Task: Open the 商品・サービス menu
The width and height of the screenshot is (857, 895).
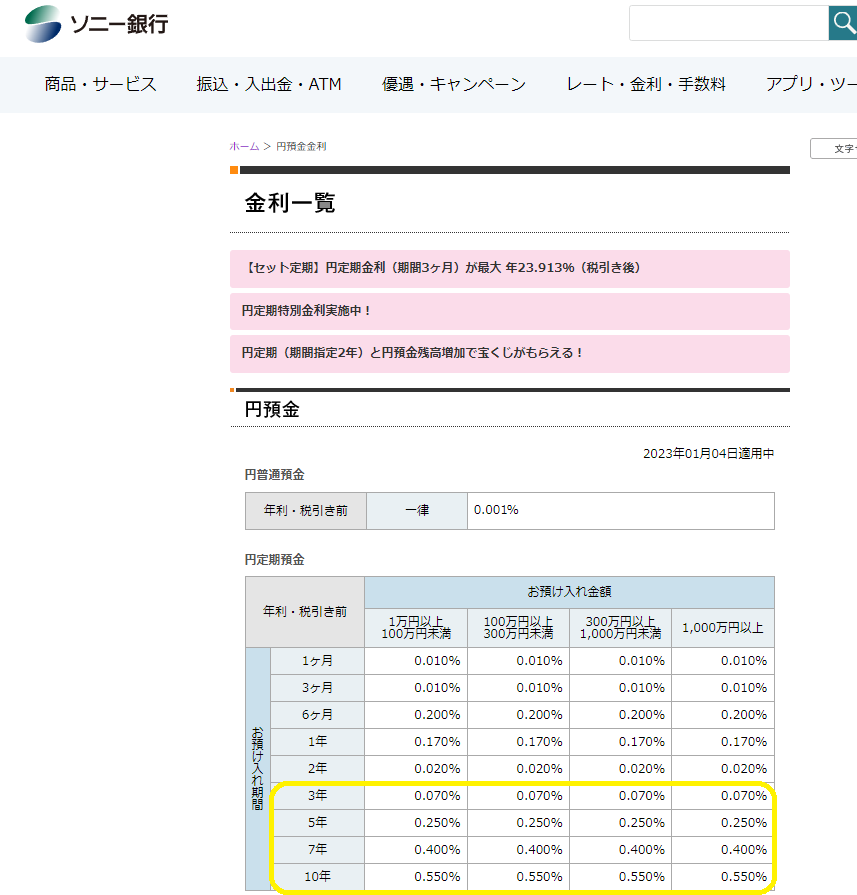Action: pos(100,84)
